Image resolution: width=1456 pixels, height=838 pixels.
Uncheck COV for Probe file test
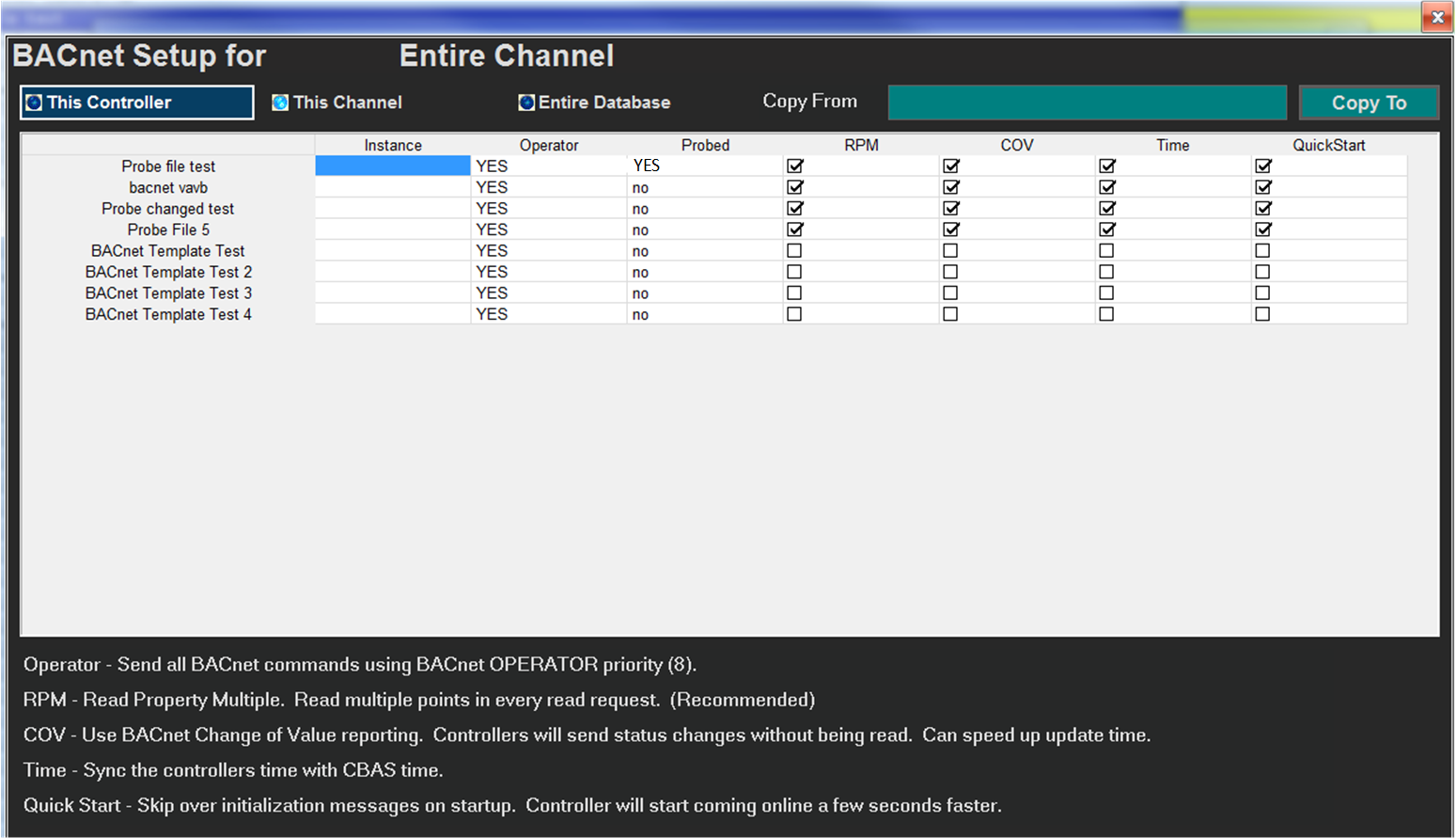[x=951, y=166]
